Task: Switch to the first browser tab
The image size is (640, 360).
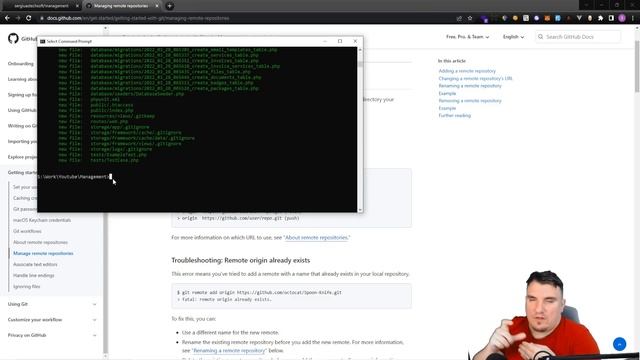Action: [x=41, y=6]
